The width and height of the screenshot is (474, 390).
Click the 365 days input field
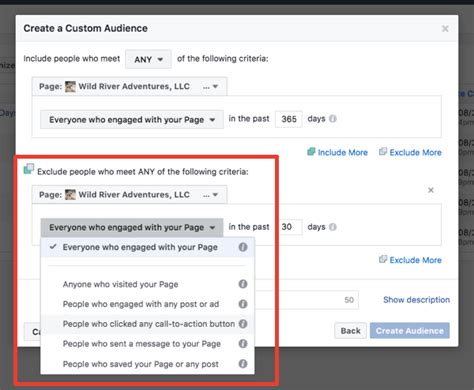[x=289, y=119]
